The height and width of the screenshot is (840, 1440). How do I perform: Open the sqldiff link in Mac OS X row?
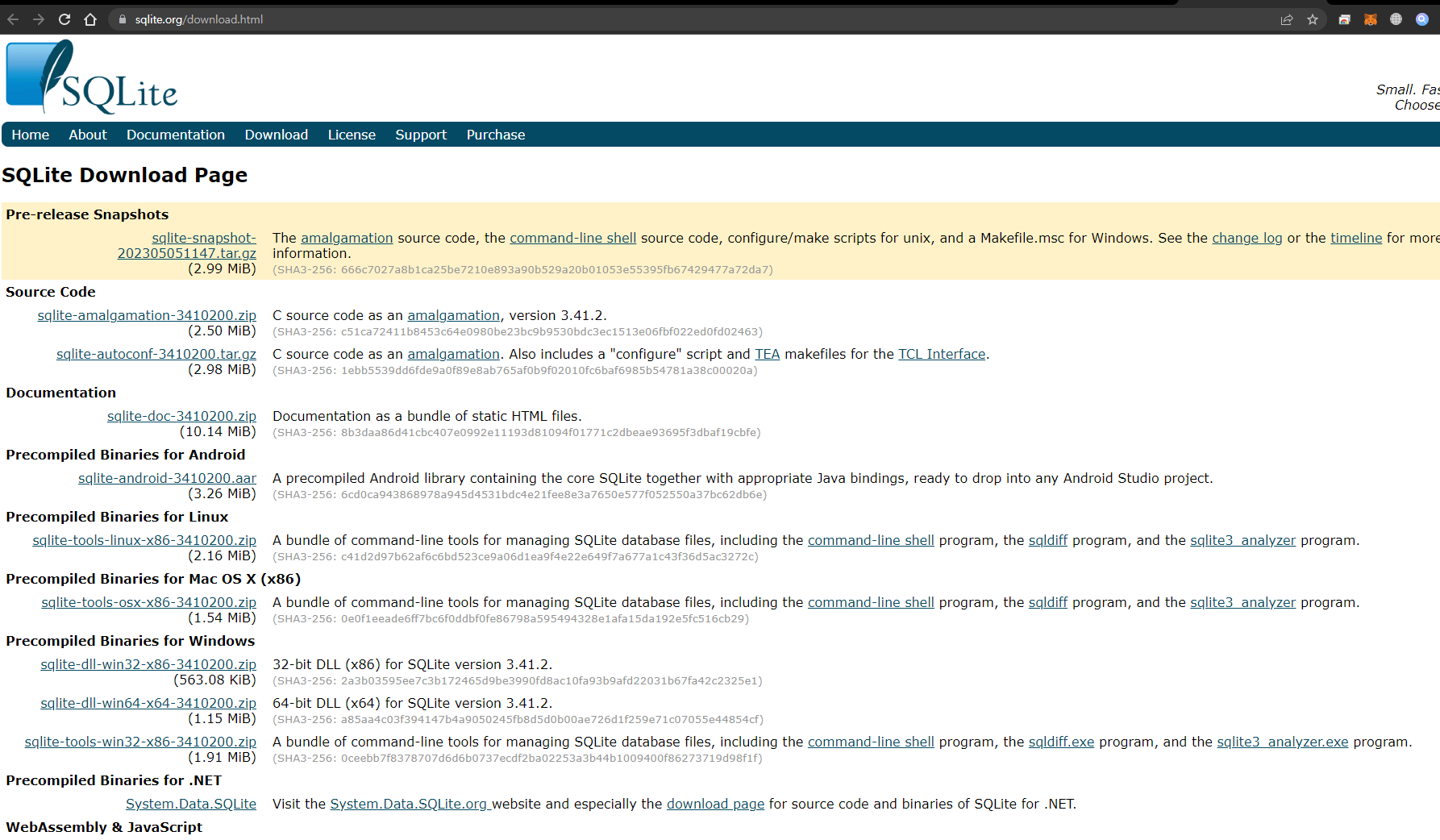pyautogui.click(x=1047, y=602)
